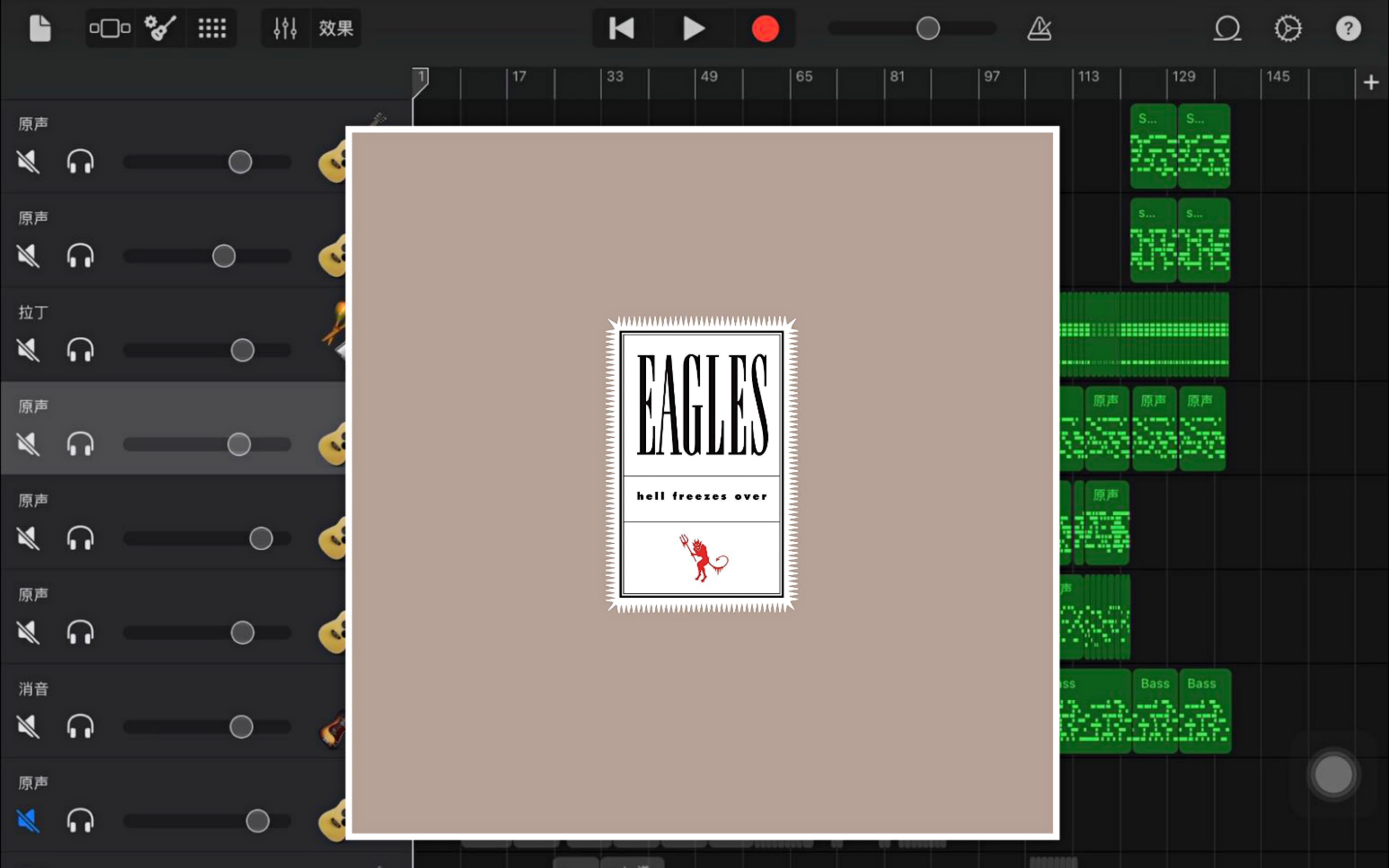This screenshot has width=1389, height=868.
Task: Solo the 消音 track headphones
Action: [x=80, y=727]
